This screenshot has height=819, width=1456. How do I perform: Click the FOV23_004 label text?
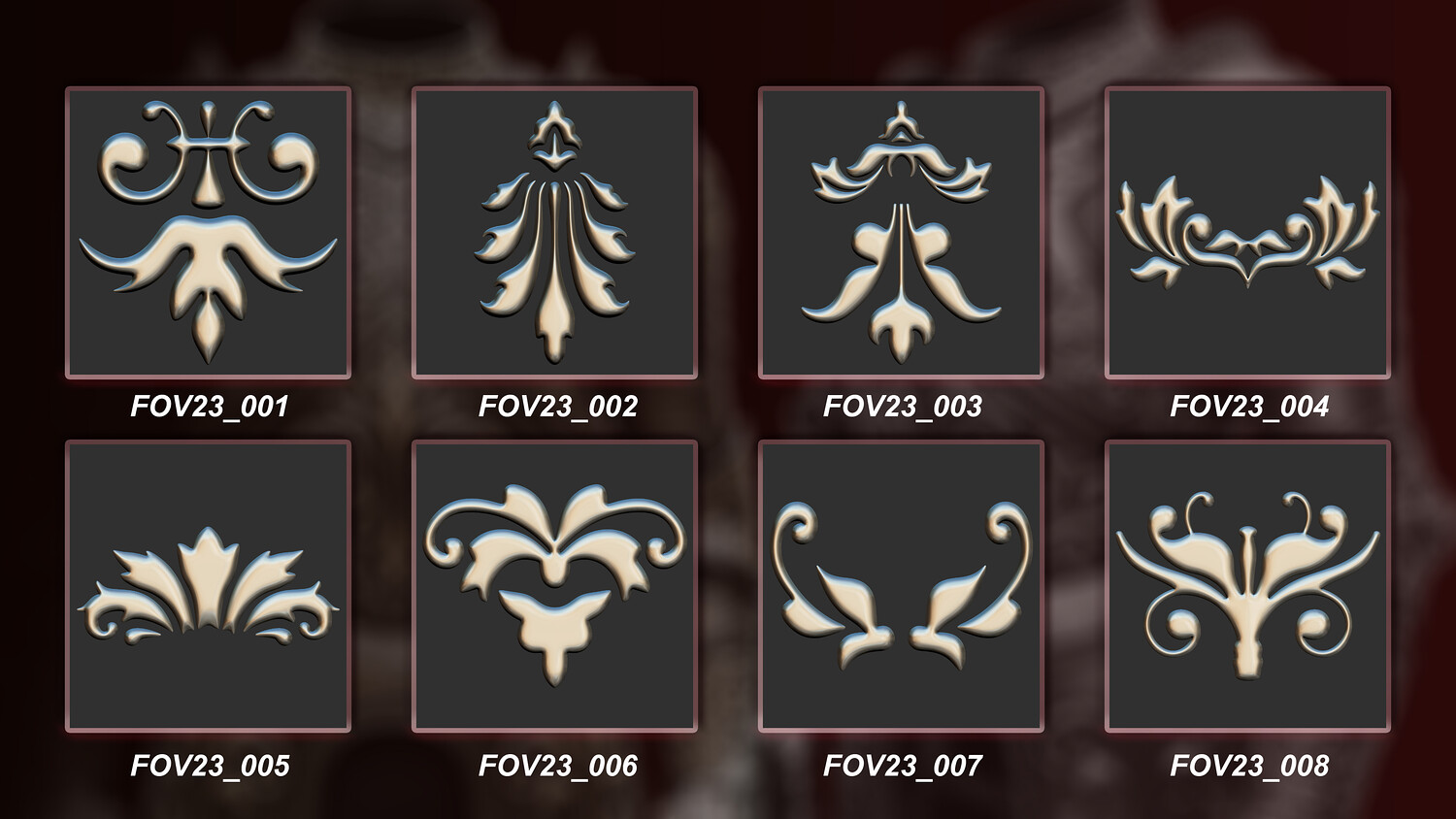[1249, 406]
